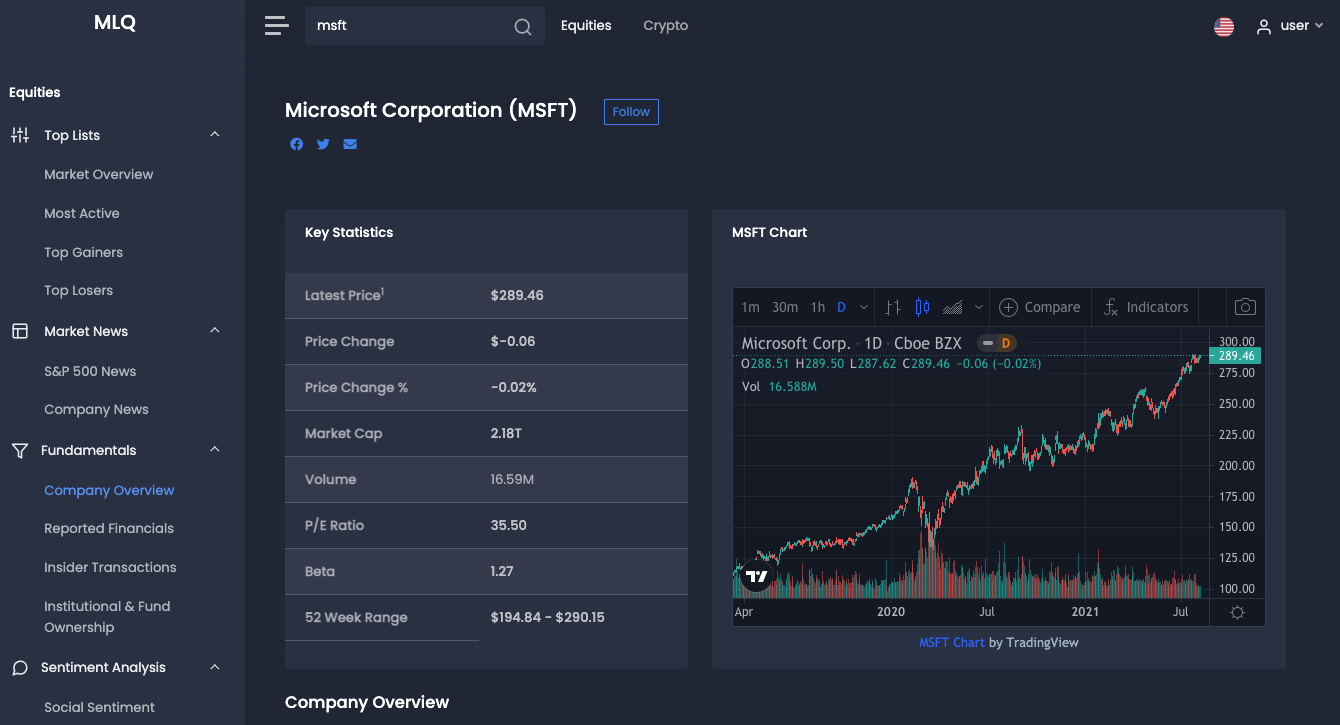
Task: Switch to the Crypto tab
Action: pos(665,26)
